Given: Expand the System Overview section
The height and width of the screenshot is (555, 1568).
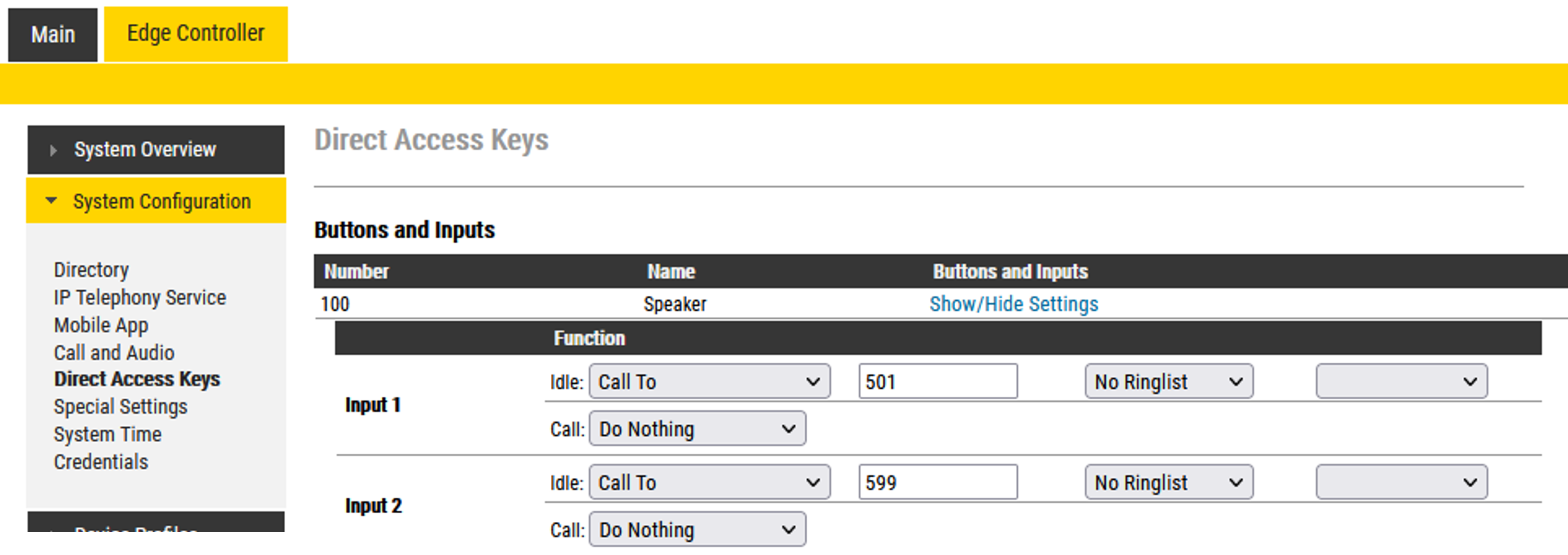Looking at the screenshot, I should [x=144, y=150].
